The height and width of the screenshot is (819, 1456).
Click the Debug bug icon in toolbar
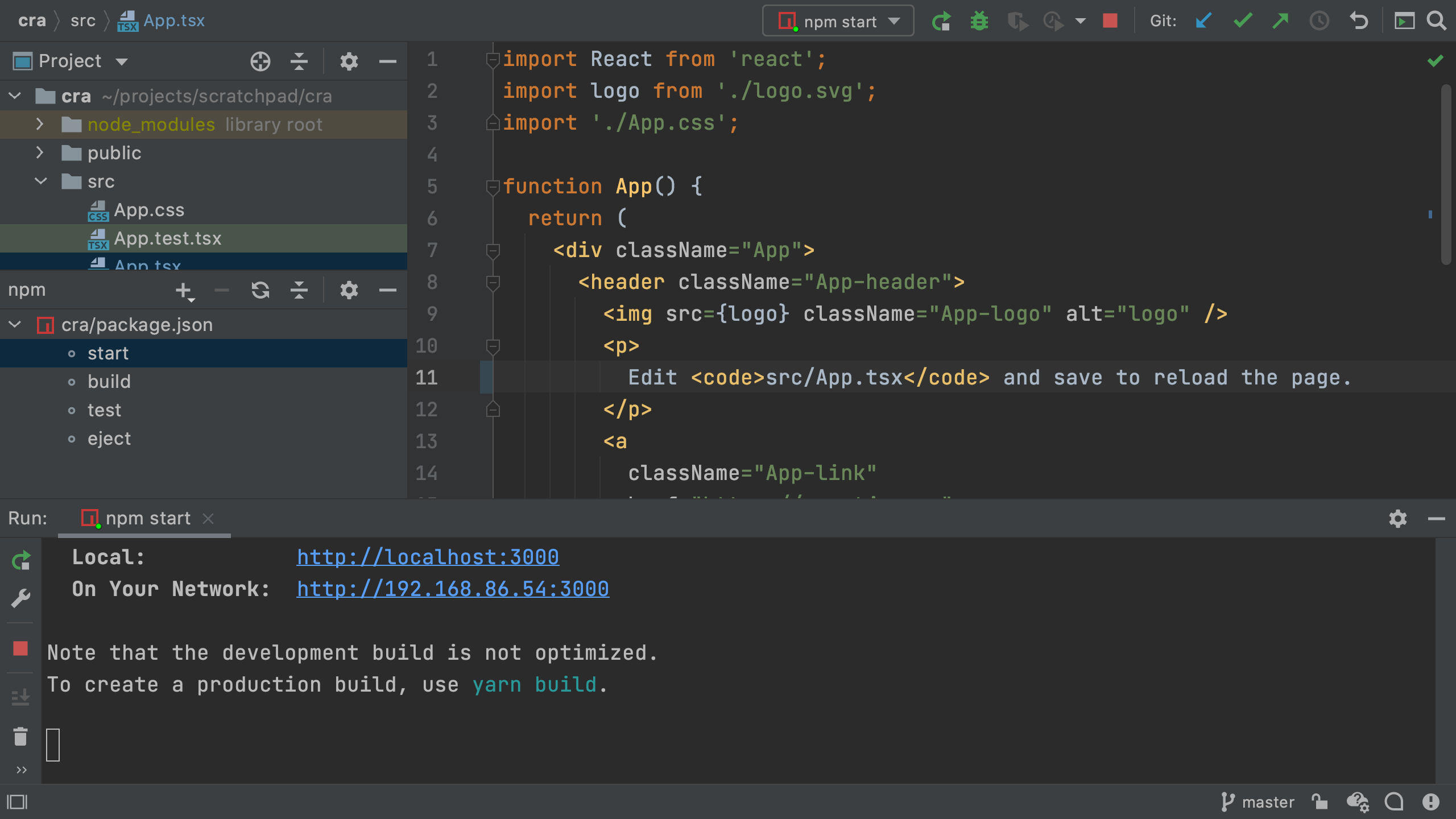tap(979, 21)
